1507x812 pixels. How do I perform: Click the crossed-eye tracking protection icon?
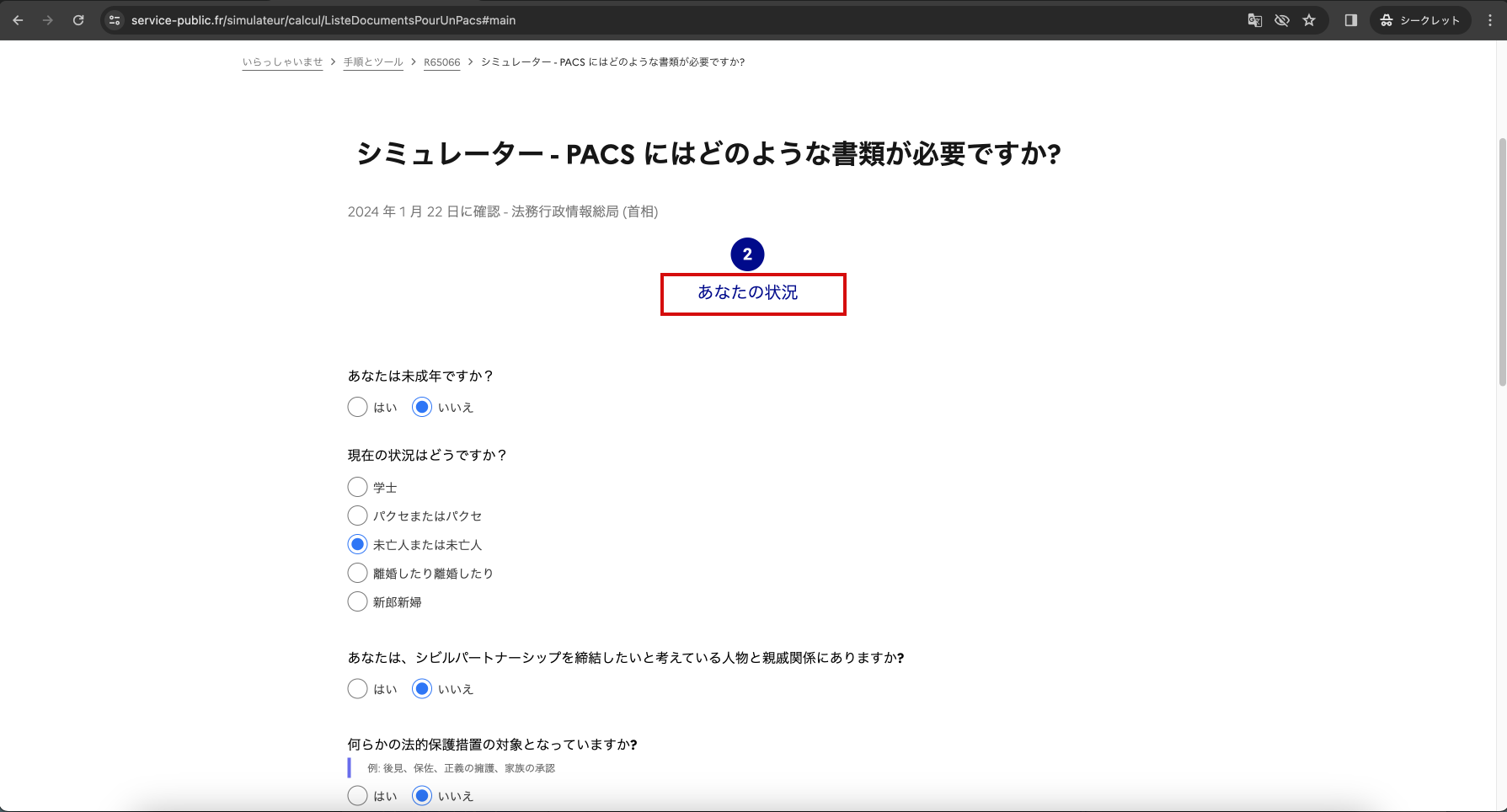tap(1282, 20)
